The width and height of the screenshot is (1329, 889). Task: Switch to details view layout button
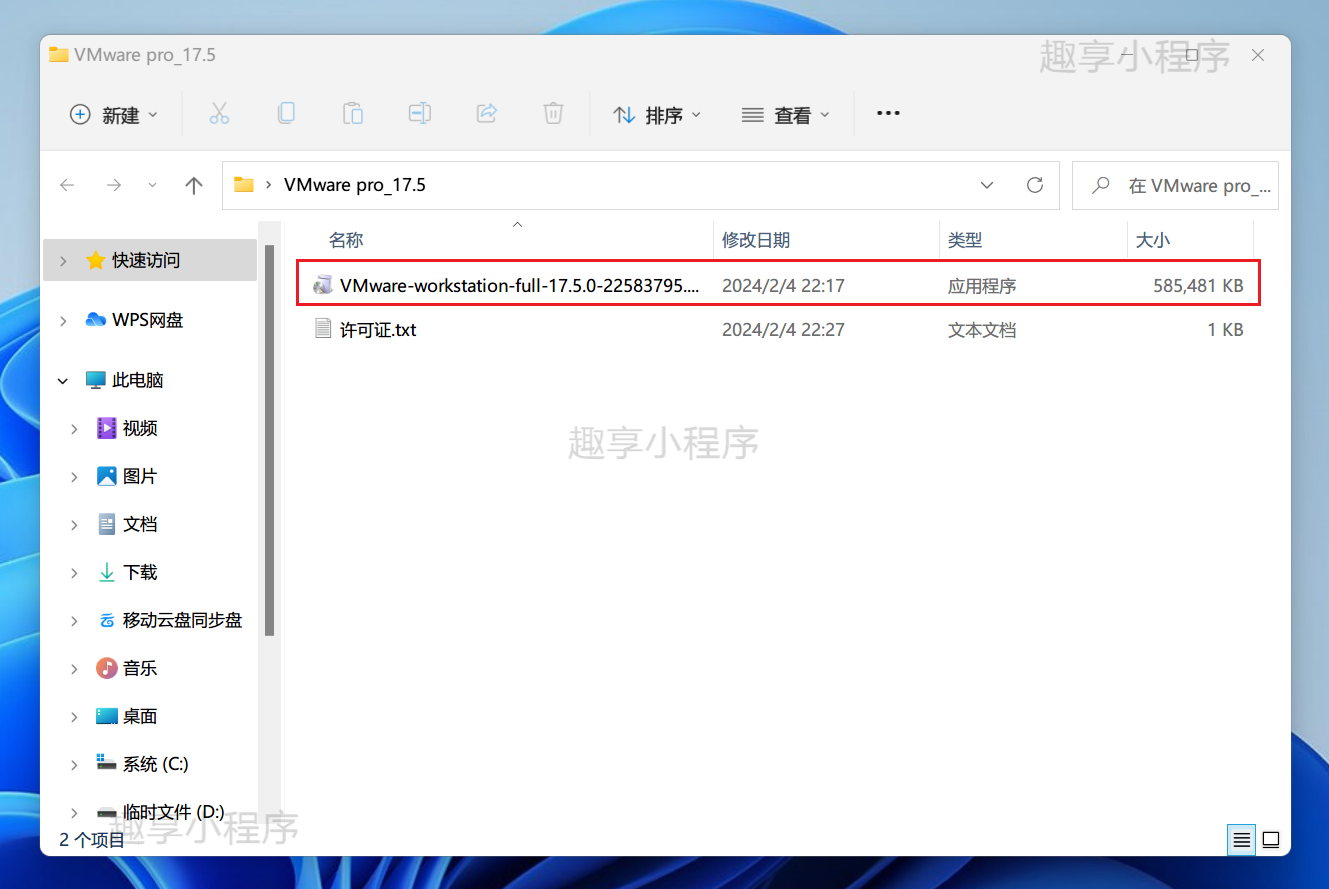1241,839
